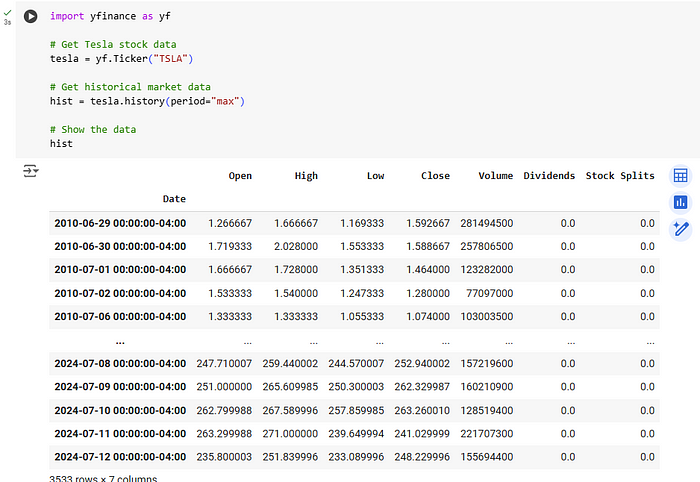The height and width of the screenshot is (482, 700).
Task: Click Volume value 221707300
Action: click(487, 434)
